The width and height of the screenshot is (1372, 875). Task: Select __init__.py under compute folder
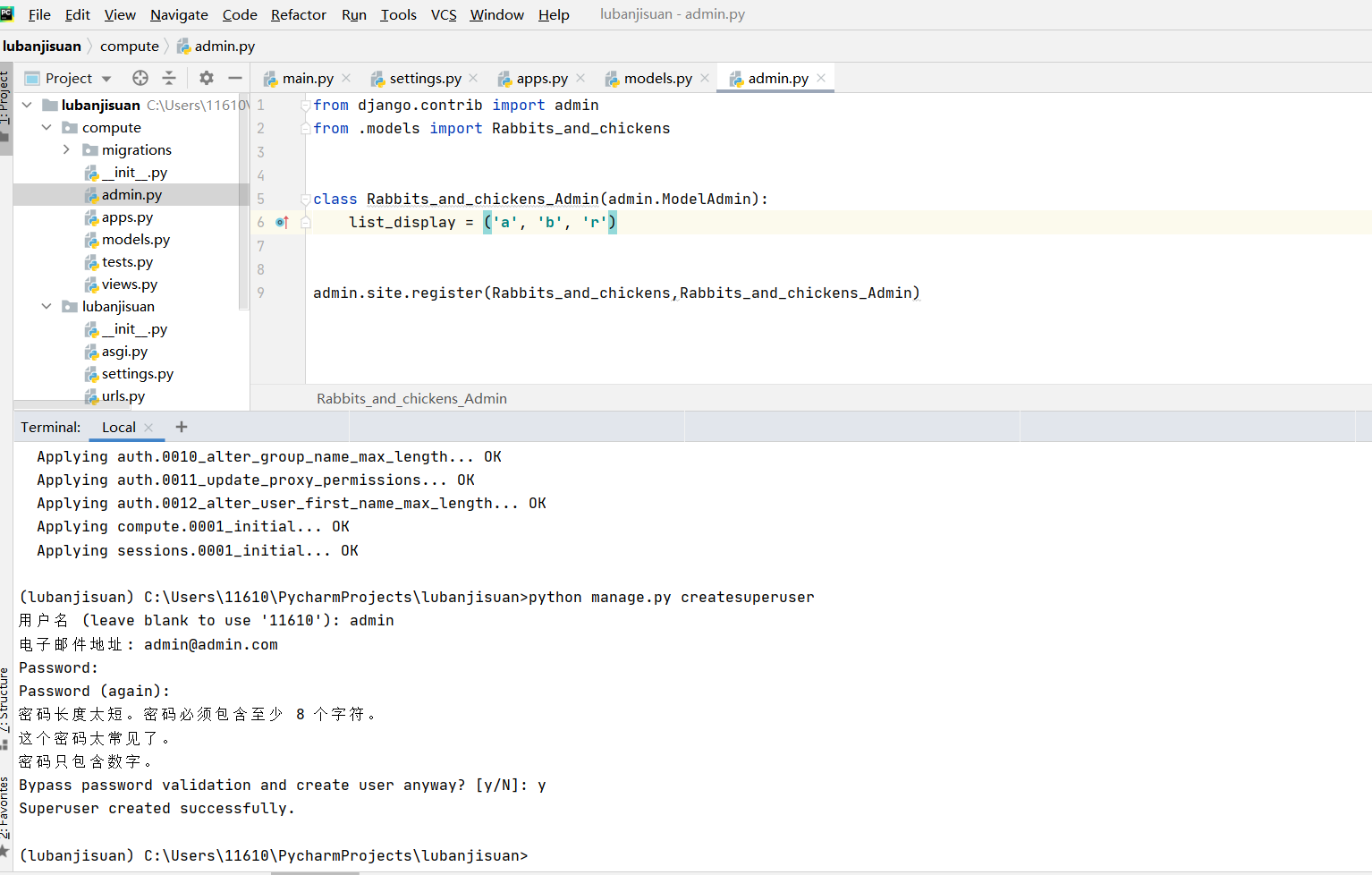point(134,172)
